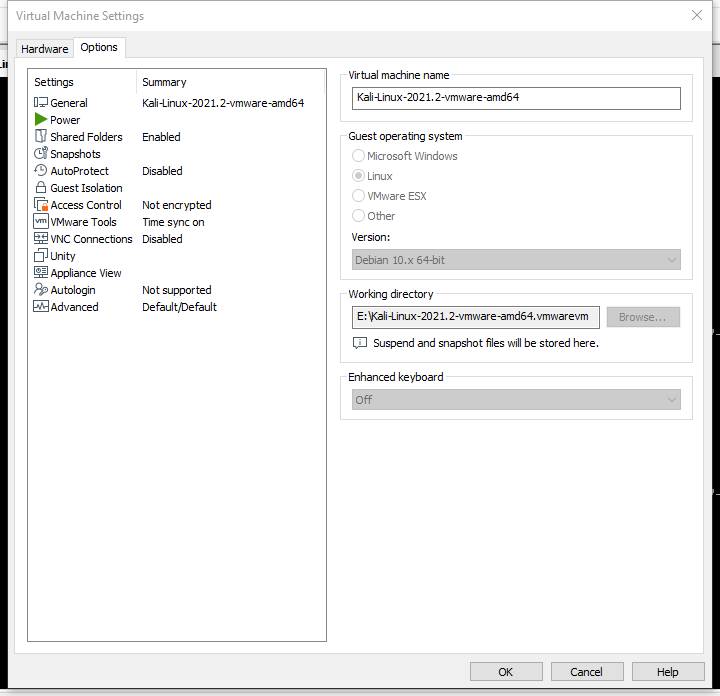This screenshot has width=720, height=696.
Task: Switch to the Hardware tab
Action: 45,49
